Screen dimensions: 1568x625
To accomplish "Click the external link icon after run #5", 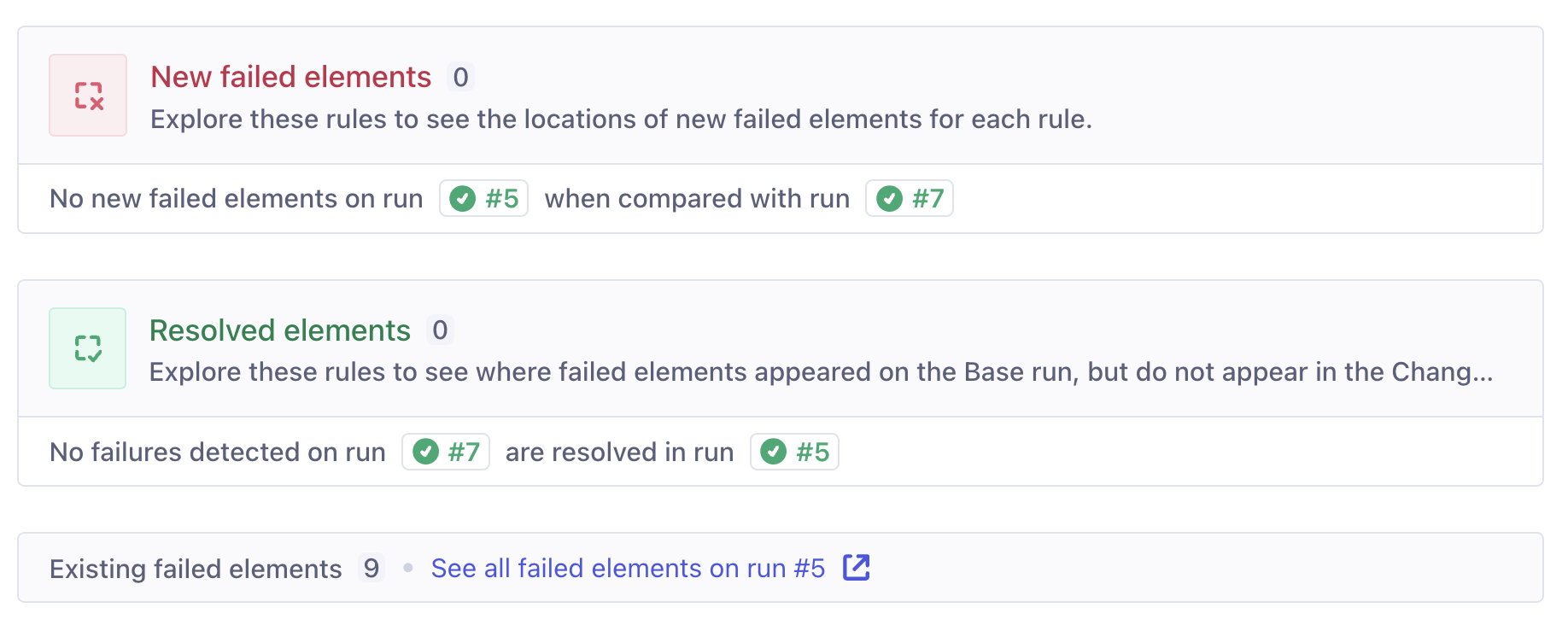I will click(857, 567).
